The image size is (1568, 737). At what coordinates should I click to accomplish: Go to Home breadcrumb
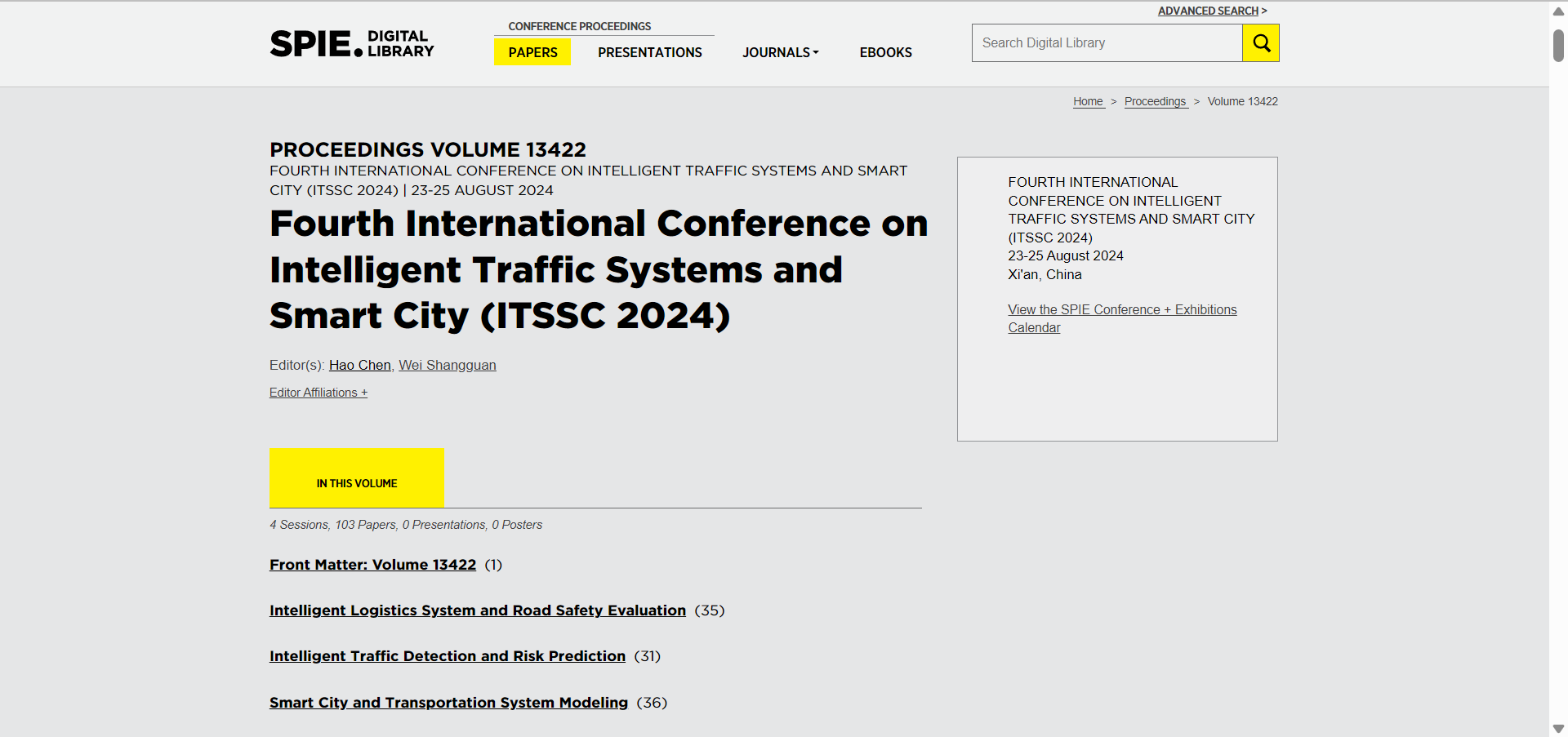[x=1089, y=101]
